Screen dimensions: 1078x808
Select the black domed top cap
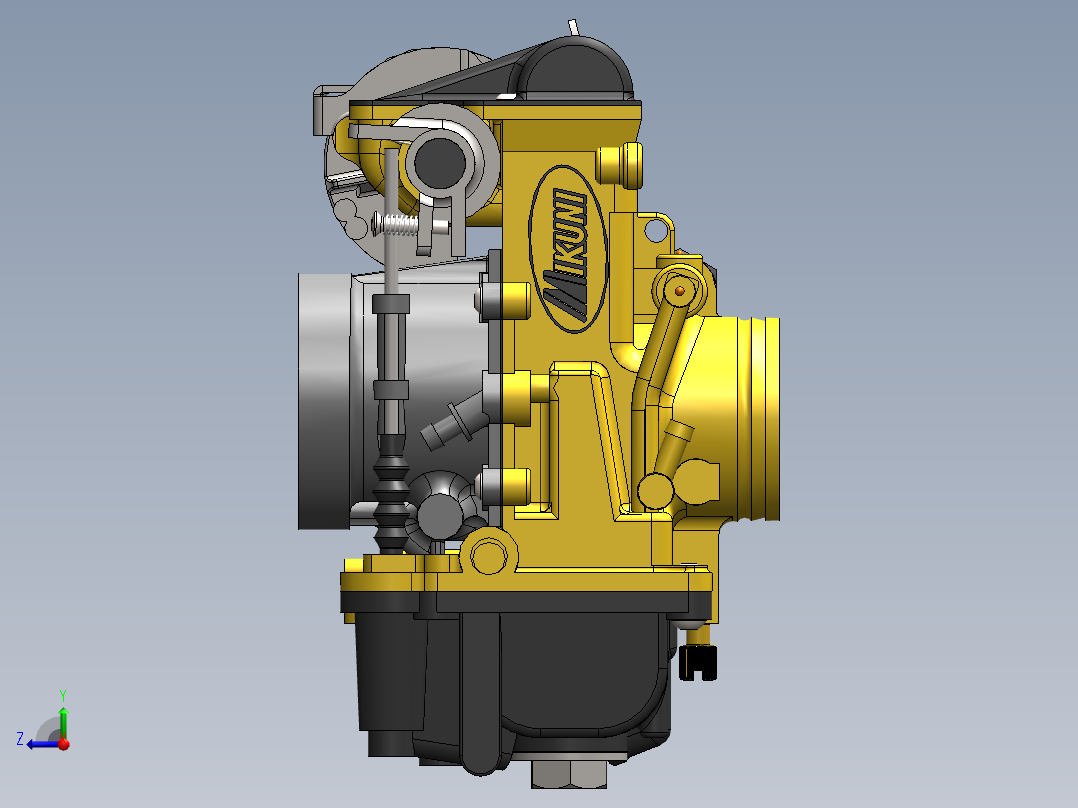pos(576,67)
